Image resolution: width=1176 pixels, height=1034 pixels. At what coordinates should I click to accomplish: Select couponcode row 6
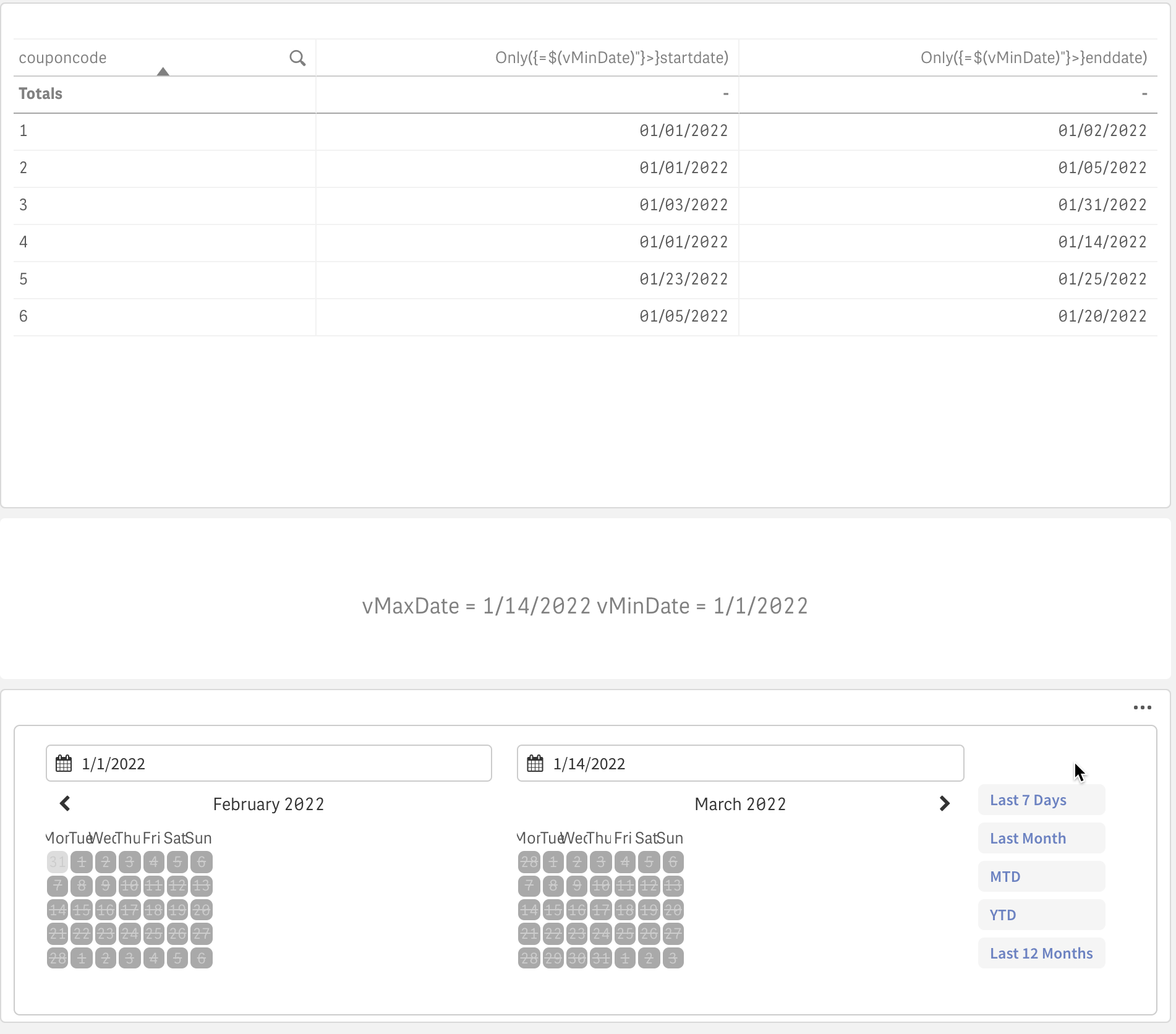(23, 317)
